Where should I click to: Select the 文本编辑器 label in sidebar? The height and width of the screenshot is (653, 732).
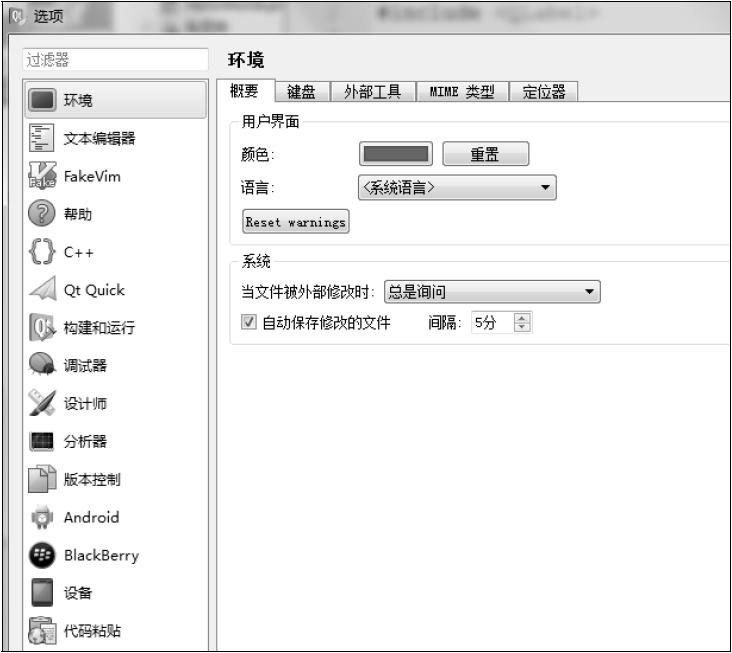99,138
